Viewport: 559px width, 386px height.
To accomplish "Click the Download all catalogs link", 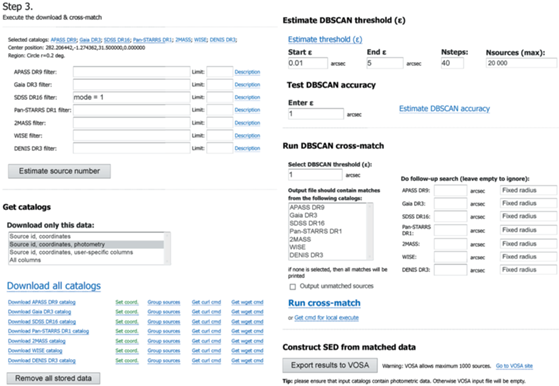I will [54, 286].
